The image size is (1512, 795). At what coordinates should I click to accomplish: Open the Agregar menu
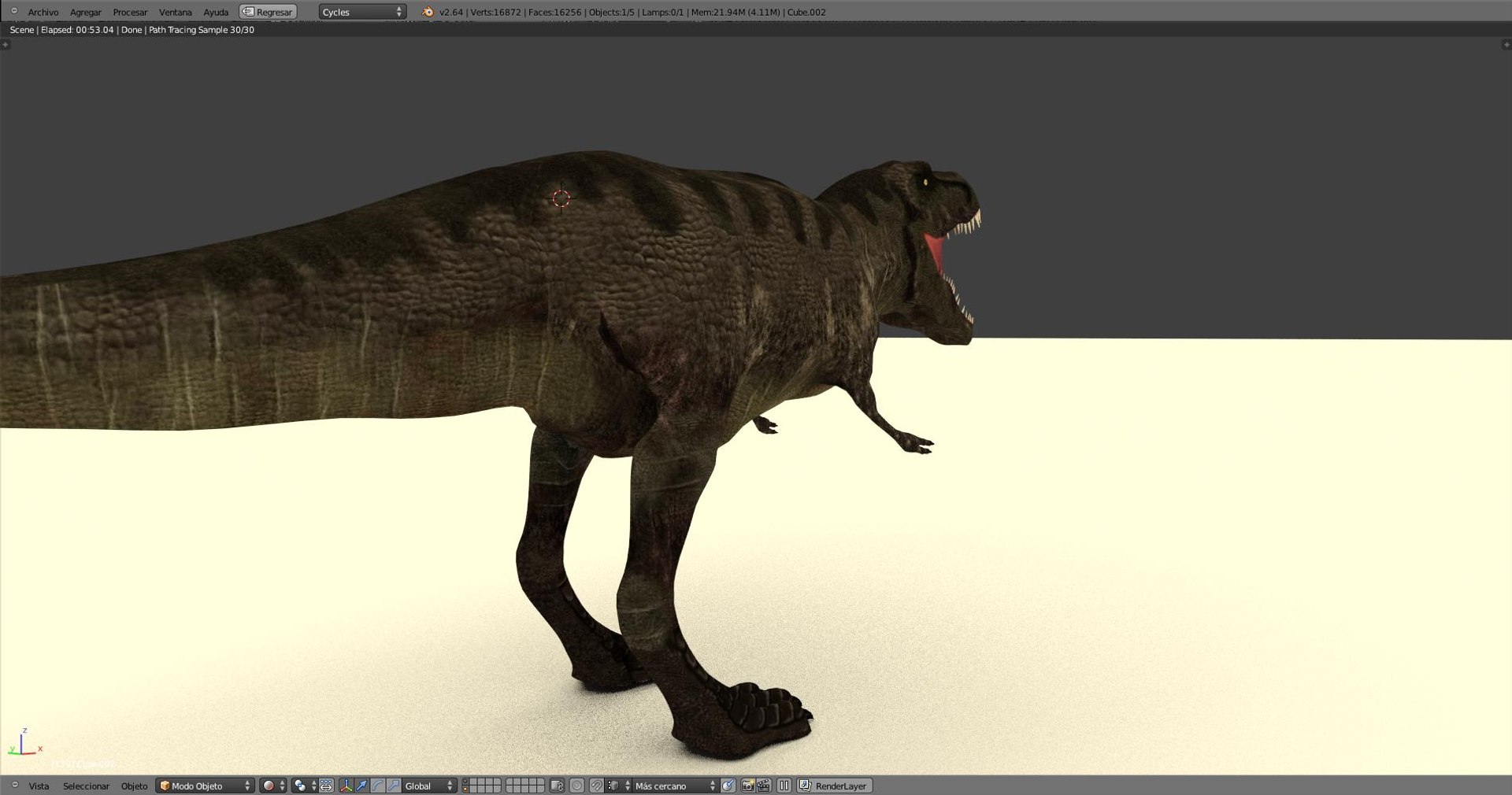(x=86, y=12)
